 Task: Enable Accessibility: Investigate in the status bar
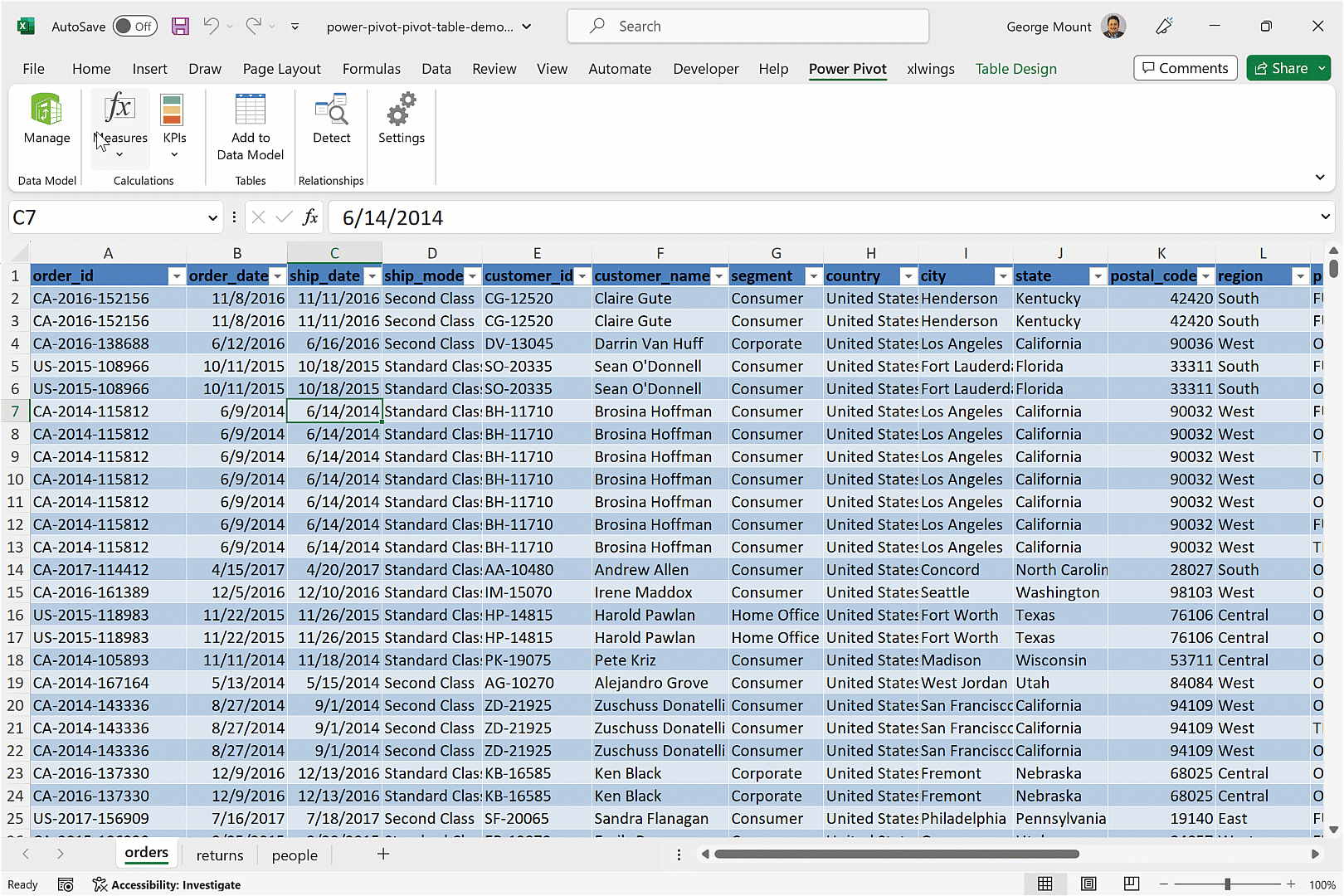(167, 884)
